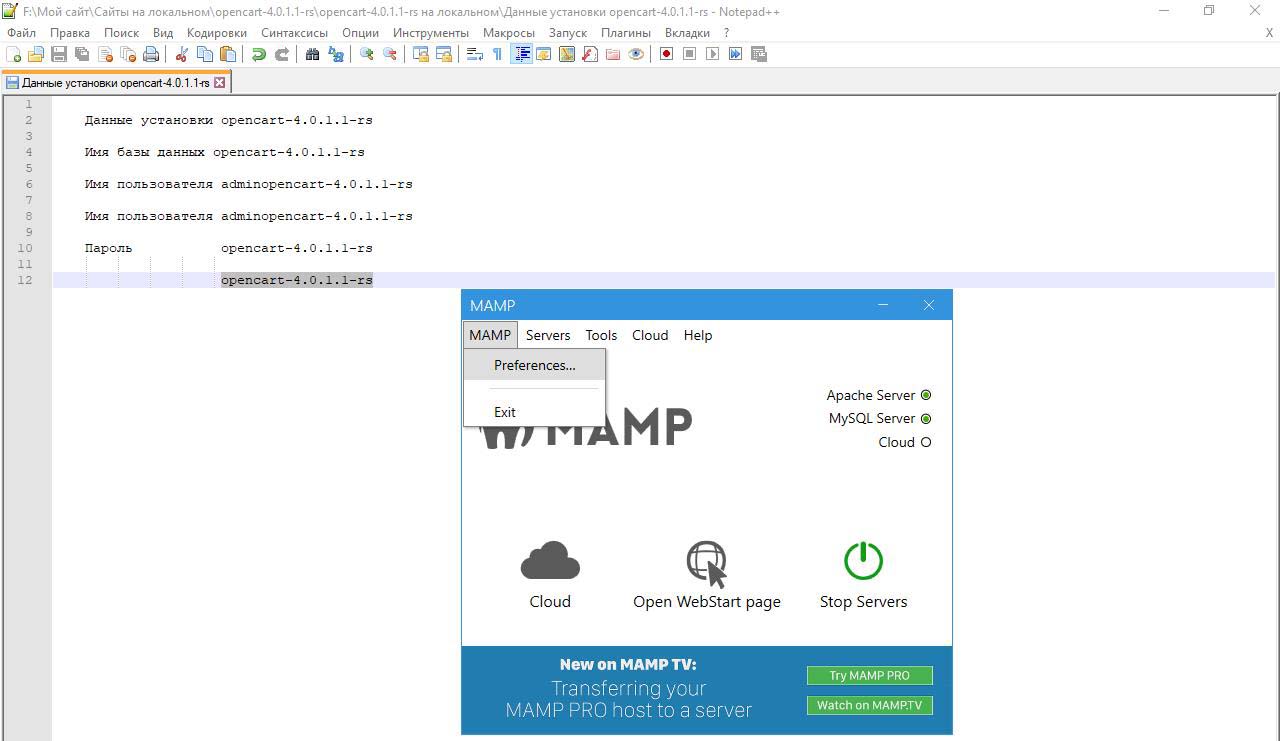Open the Кодировки menu in Notepad++
The width and height of the screenshot is (1280, 741).
tap(216, 32)
